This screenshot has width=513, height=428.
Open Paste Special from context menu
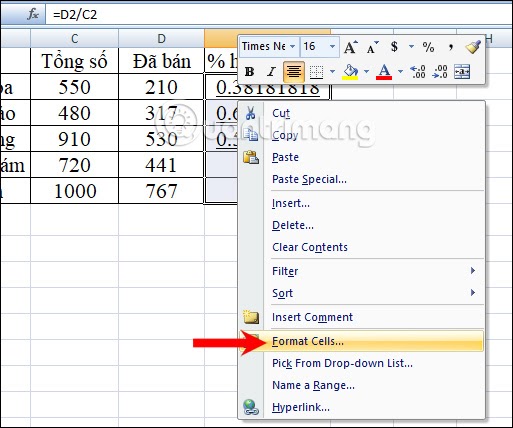[361, 179]
